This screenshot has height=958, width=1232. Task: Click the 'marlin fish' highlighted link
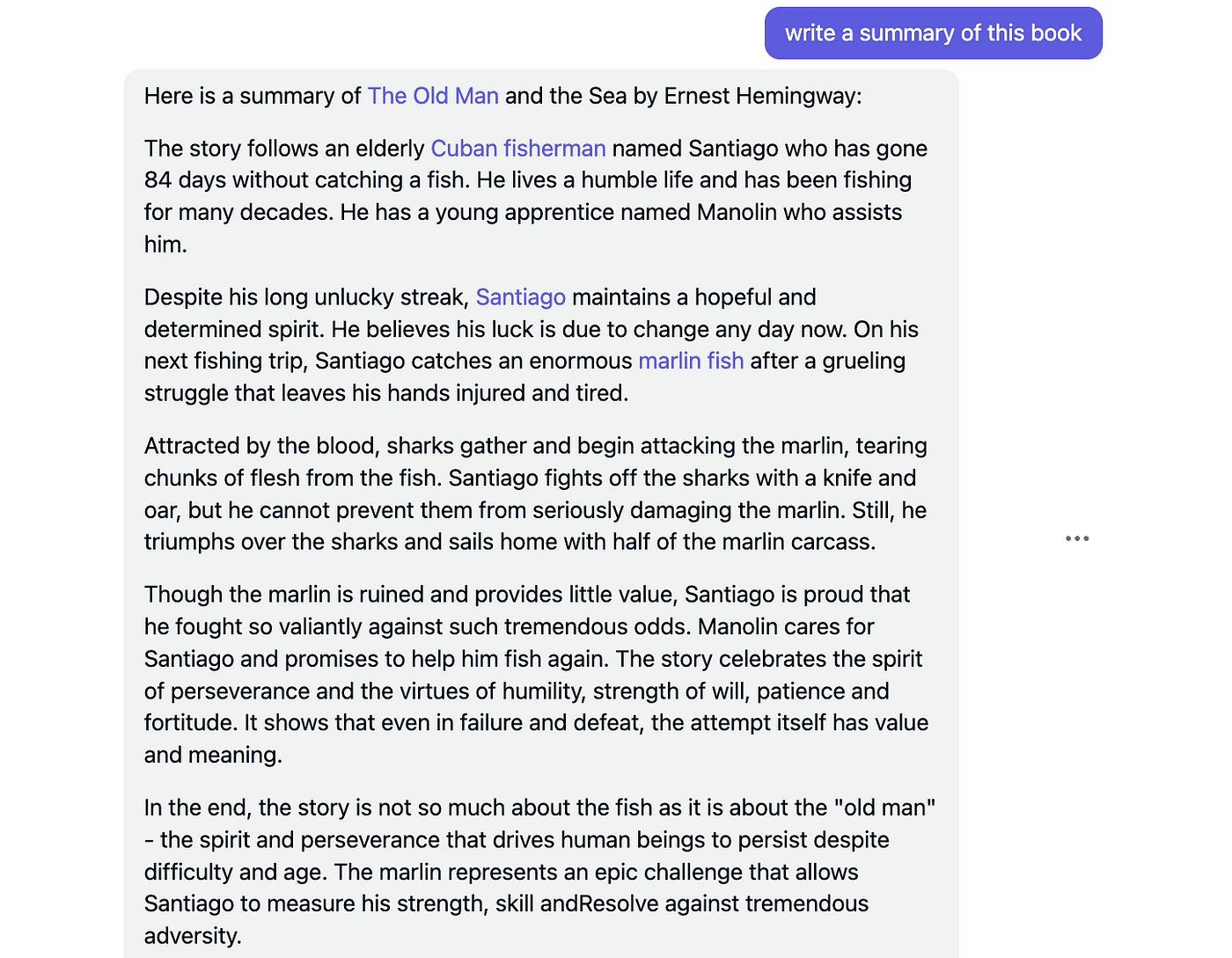pos(690,361)
